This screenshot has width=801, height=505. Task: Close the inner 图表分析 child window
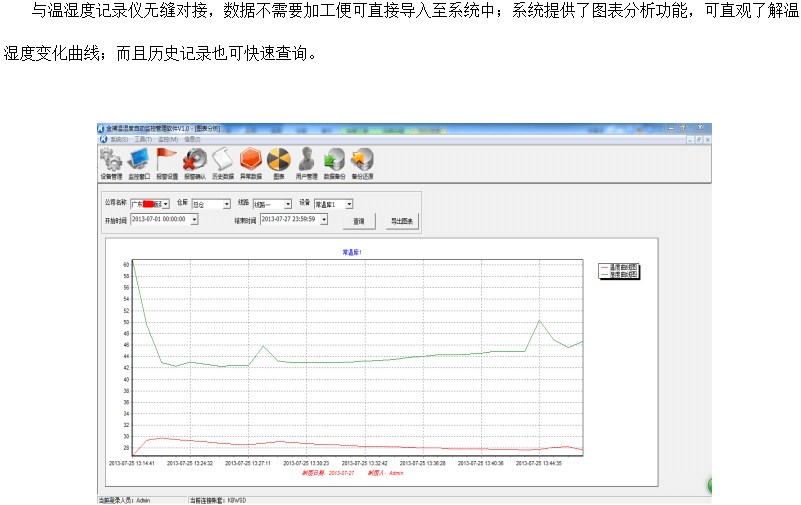(708, 139)
